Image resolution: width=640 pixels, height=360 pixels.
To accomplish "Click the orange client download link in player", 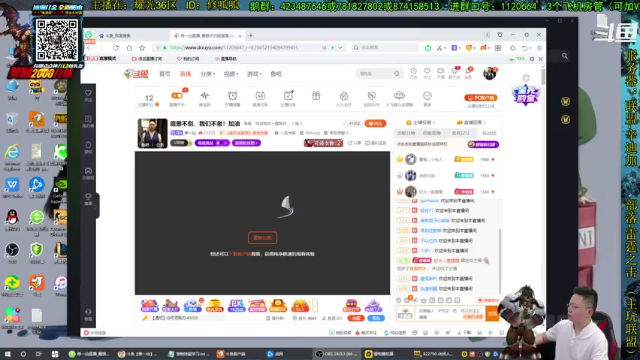I will [240, 254].
